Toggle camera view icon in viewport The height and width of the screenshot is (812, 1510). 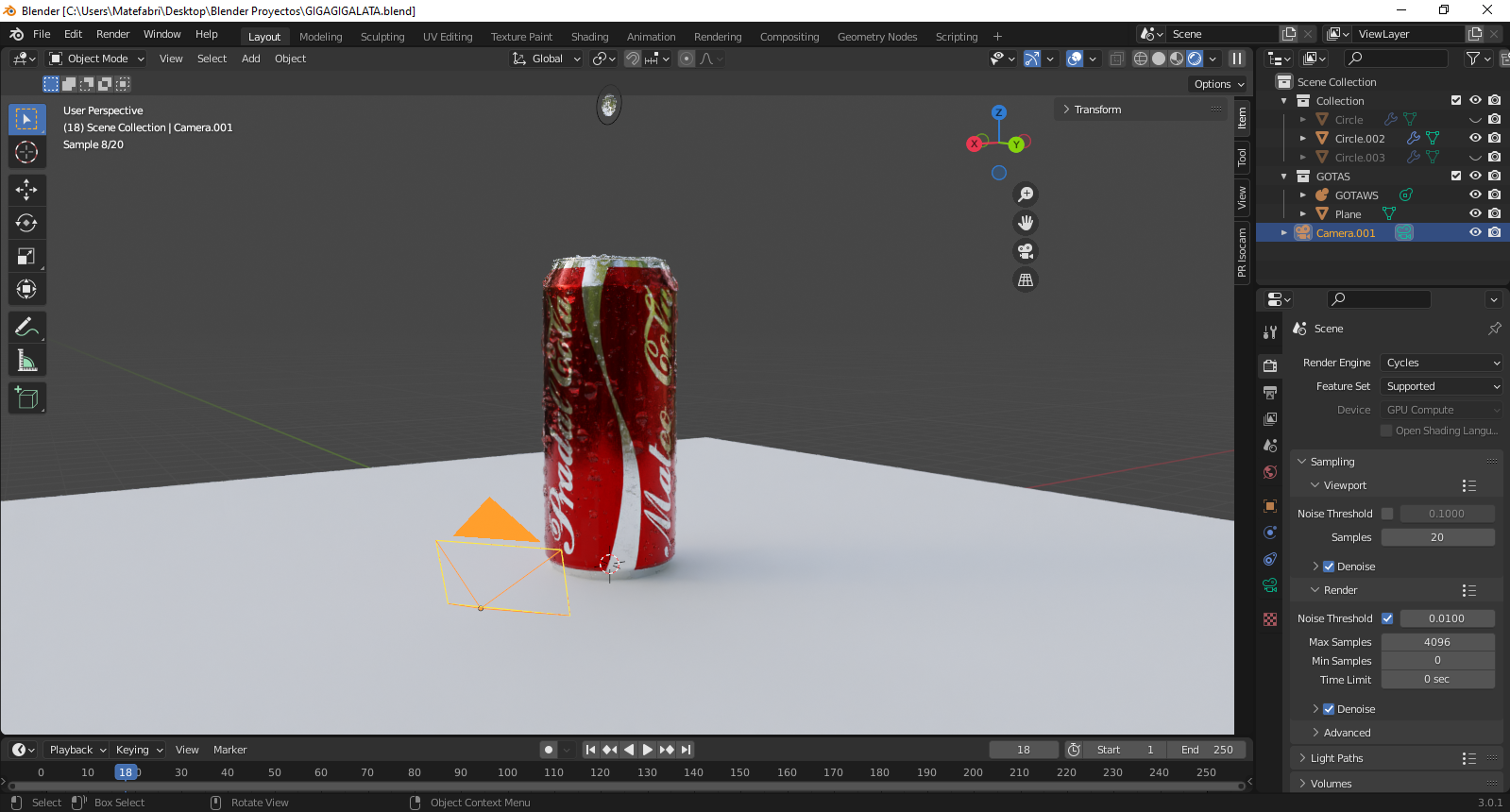point(1026,251)
